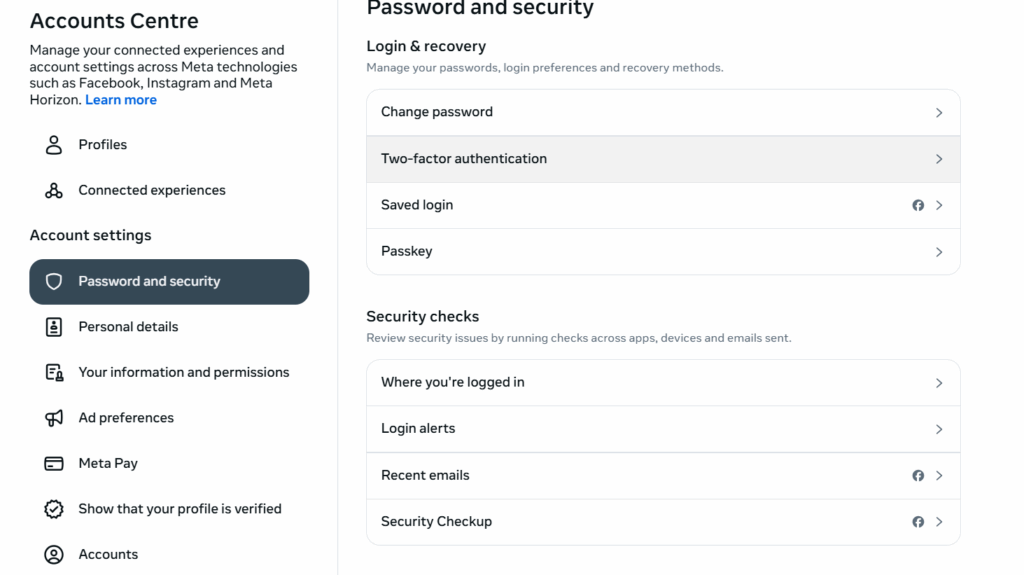Follow the Learn more link
This screenshot has width=1024, height=575.
pos(121,100)
